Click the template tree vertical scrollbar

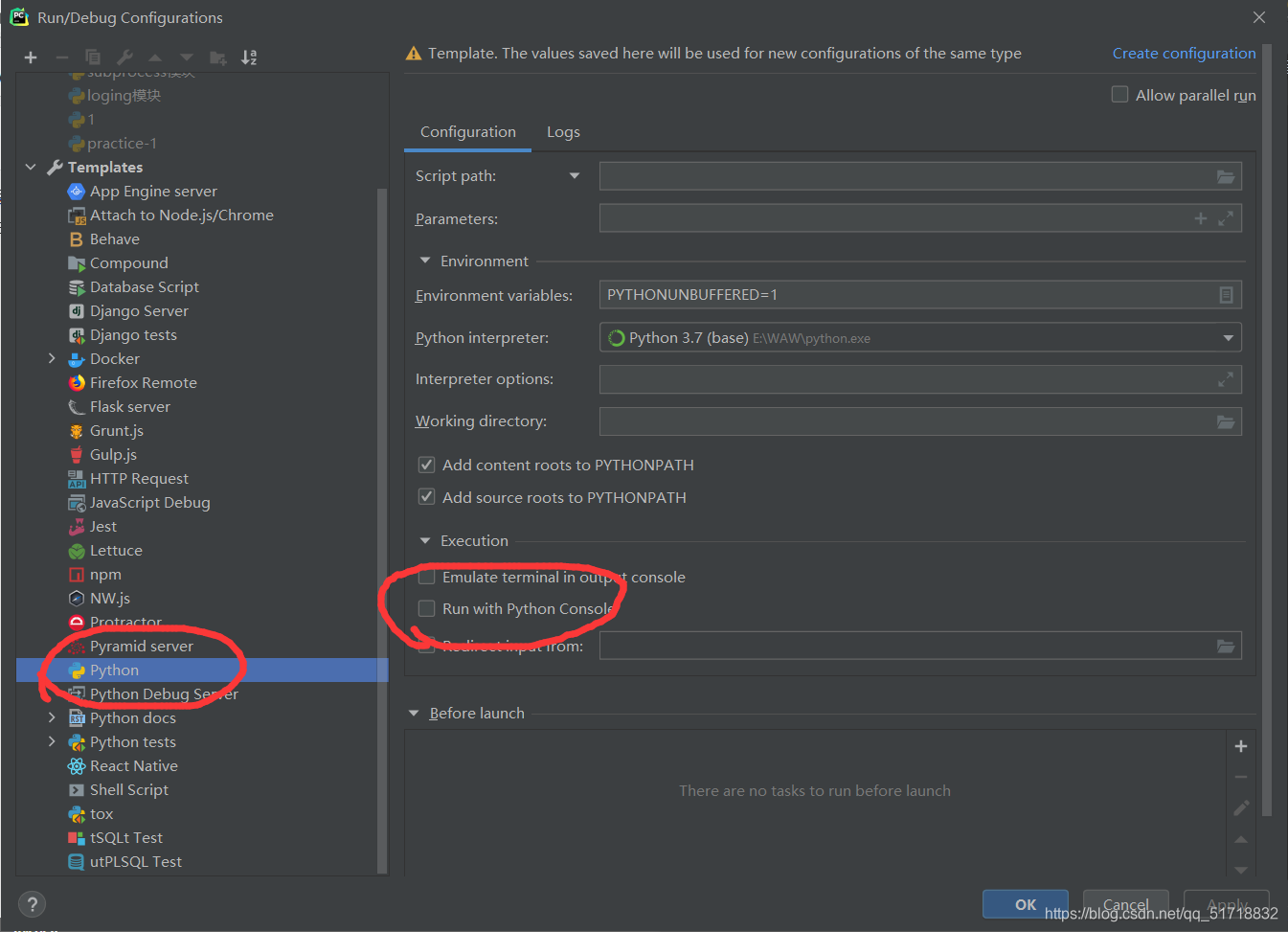click(383, 529)
